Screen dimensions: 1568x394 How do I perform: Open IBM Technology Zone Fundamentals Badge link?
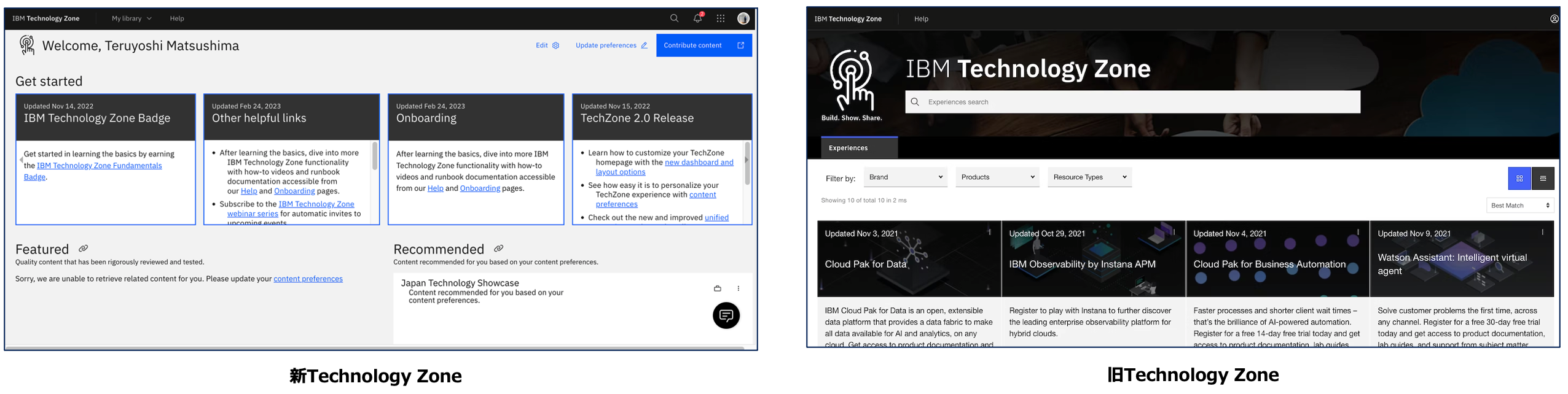pos(93,171)
